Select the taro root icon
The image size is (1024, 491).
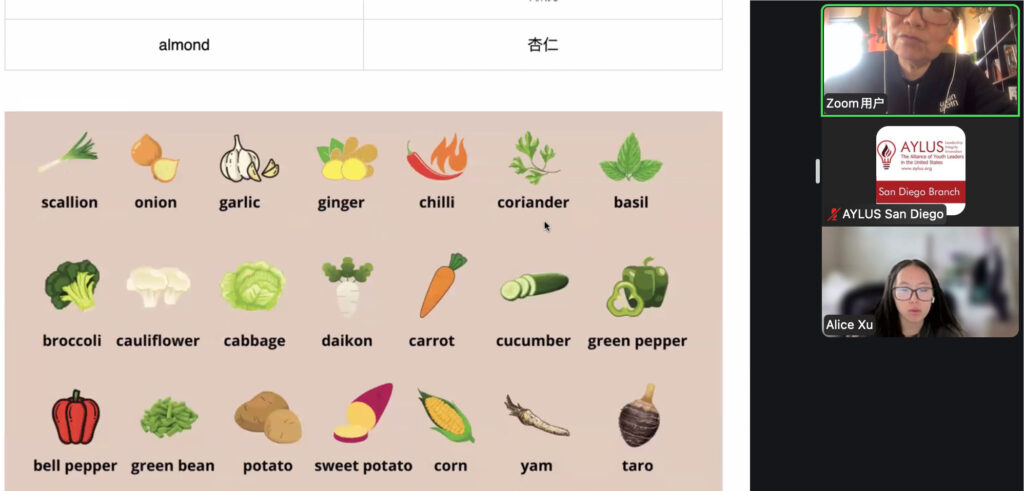[x=639, y=416]
